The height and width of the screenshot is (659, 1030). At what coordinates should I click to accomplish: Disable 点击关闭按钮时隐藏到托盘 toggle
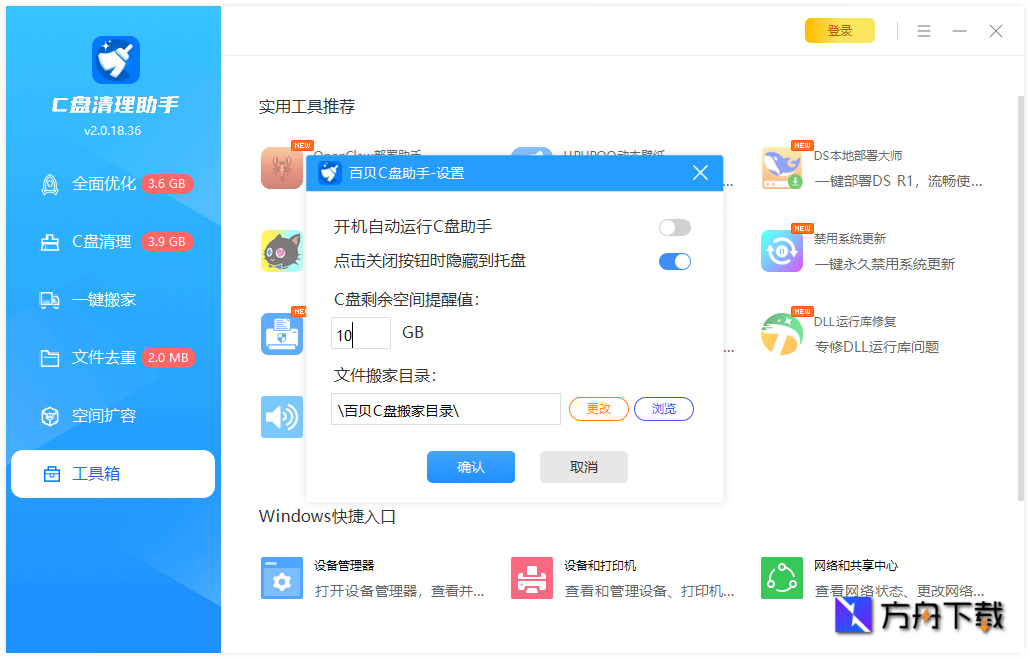coord(674,260)
